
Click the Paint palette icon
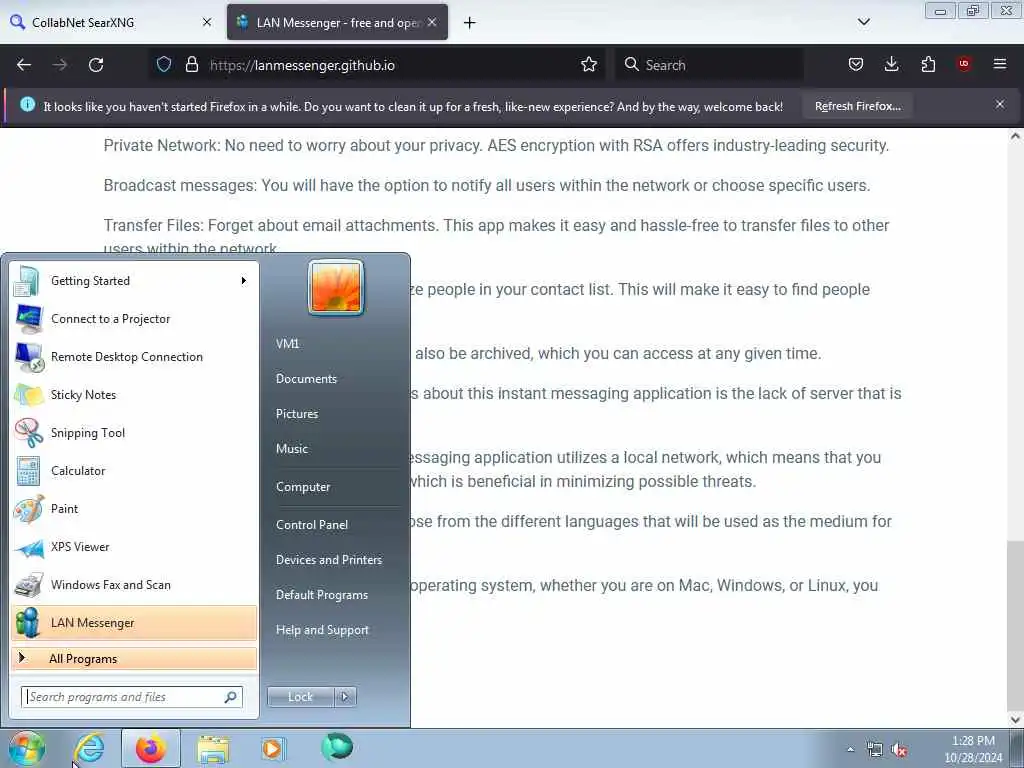click(28, 509)
